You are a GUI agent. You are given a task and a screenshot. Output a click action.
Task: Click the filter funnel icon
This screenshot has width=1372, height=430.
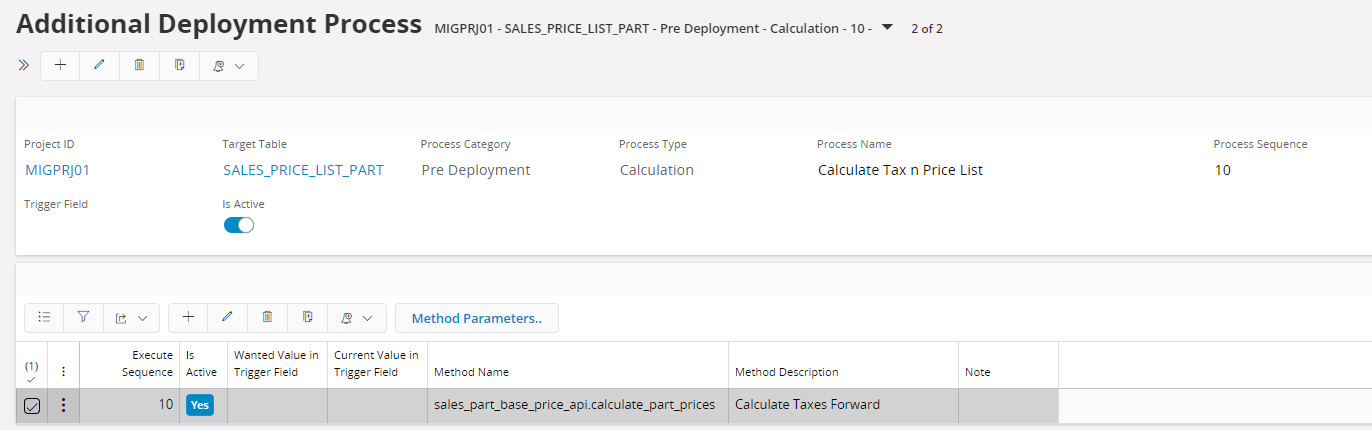(x=84, y=318)
